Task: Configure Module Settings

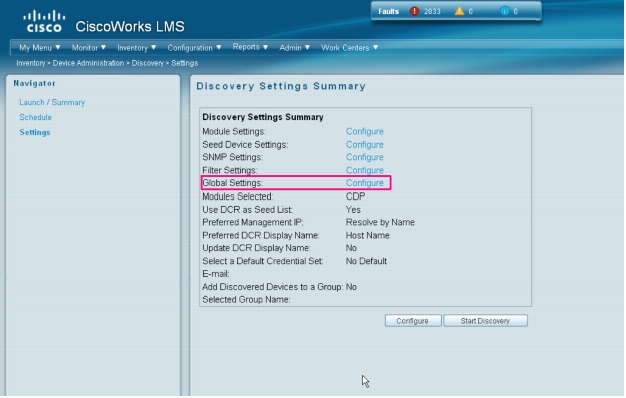Action: [365, 131]
